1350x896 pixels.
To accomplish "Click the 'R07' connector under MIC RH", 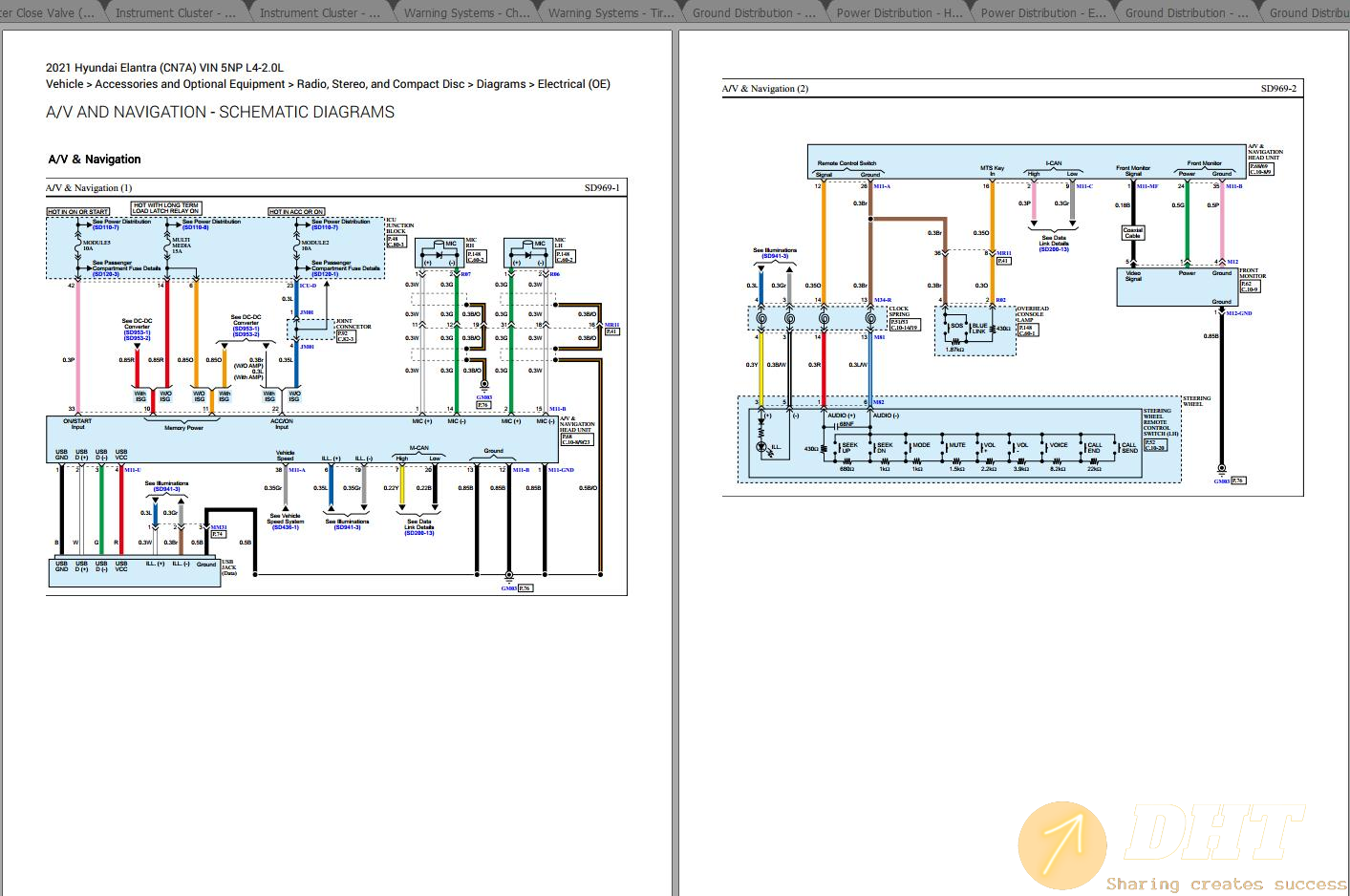I will pyautogui.click(x=465, y=274).
